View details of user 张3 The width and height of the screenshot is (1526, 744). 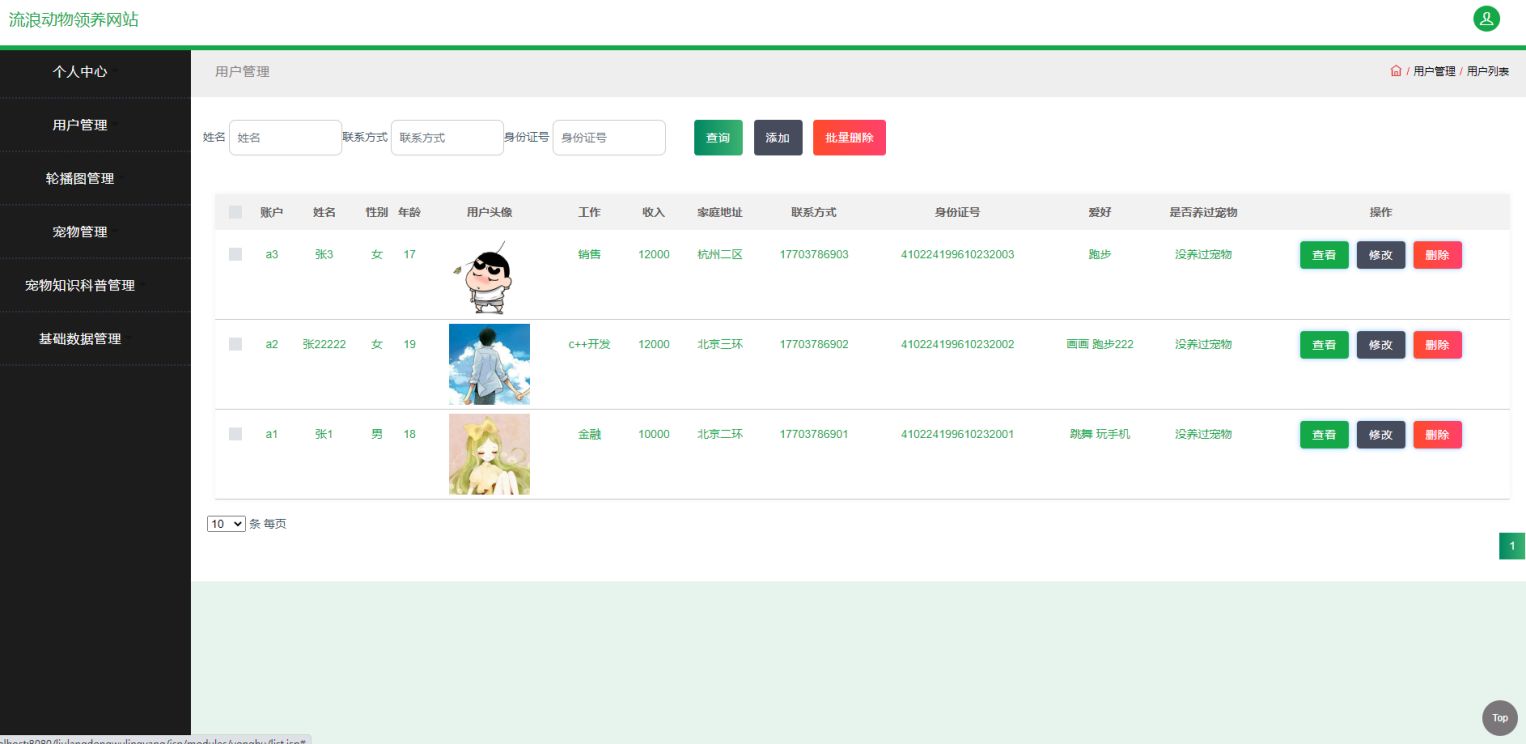click(x=1324, y=255)
